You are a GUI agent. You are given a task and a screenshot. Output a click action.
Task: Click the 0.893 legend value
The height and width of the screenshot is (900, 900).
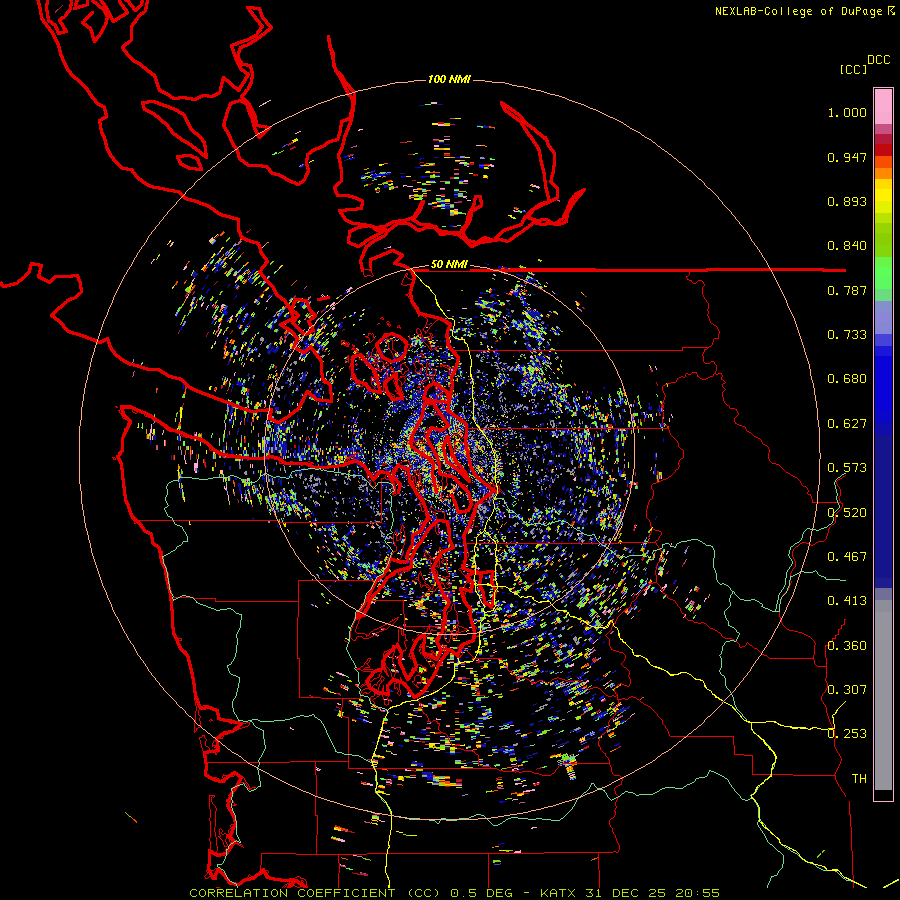coord(847,201)
